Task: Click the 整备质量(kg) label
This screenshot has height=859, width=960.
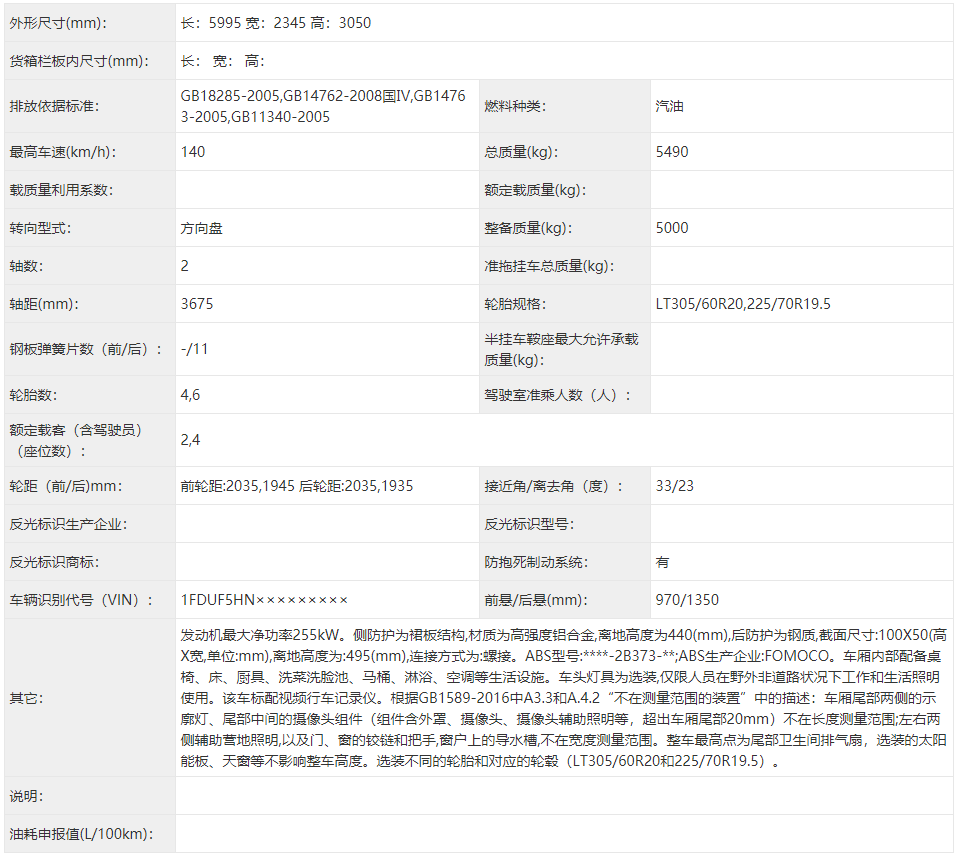Action: pyautogui.click(x=528, y=228)
